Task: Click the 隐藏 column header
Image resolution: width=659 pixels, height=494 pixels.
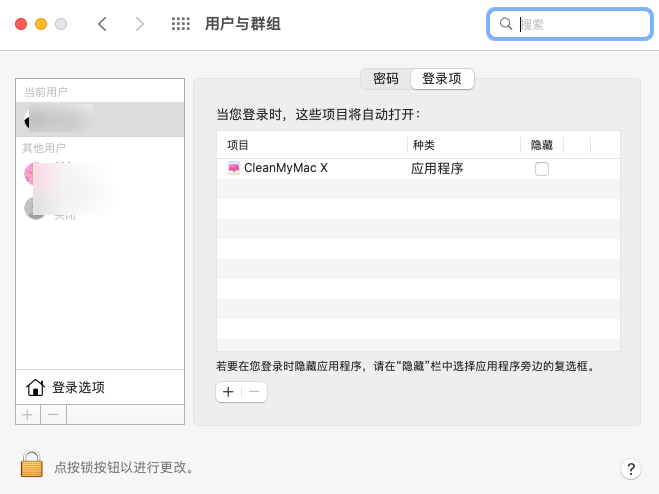Action: pyautogui.click(x=542, y=145)
